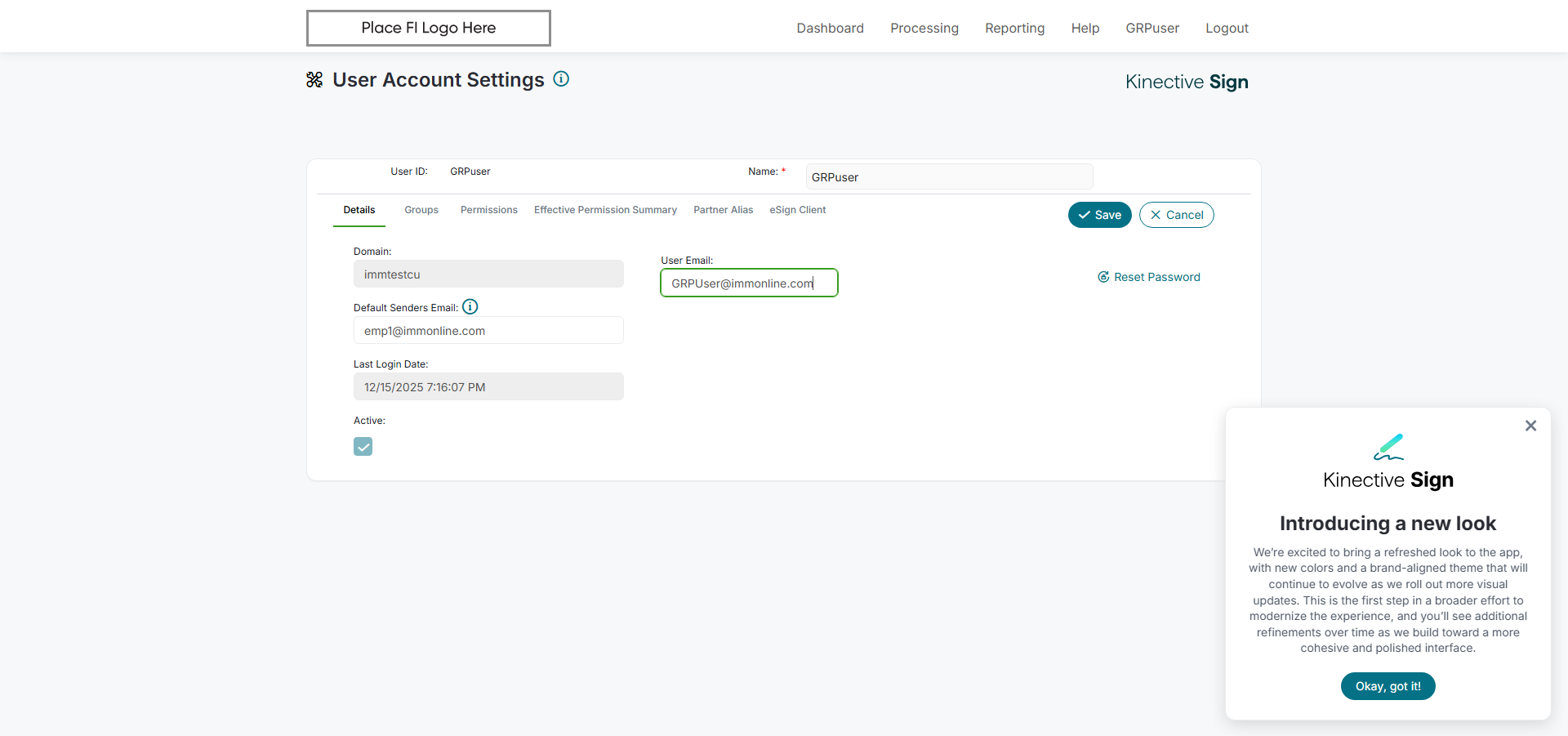
Task: Switch to the Details tab
Action: coord(359,210)
